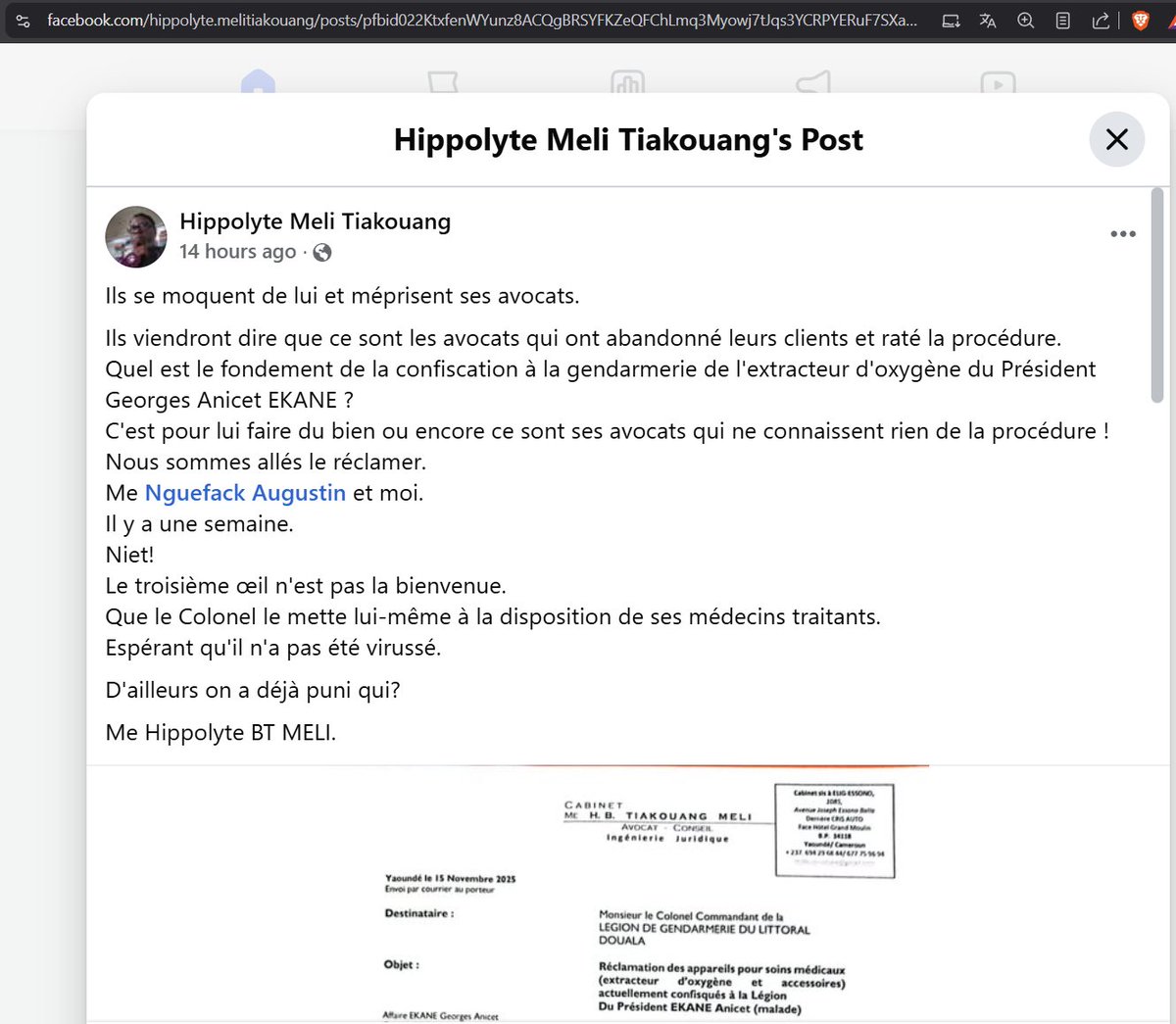Click the boxed cabinet address stamp in letter

point(834,831)
